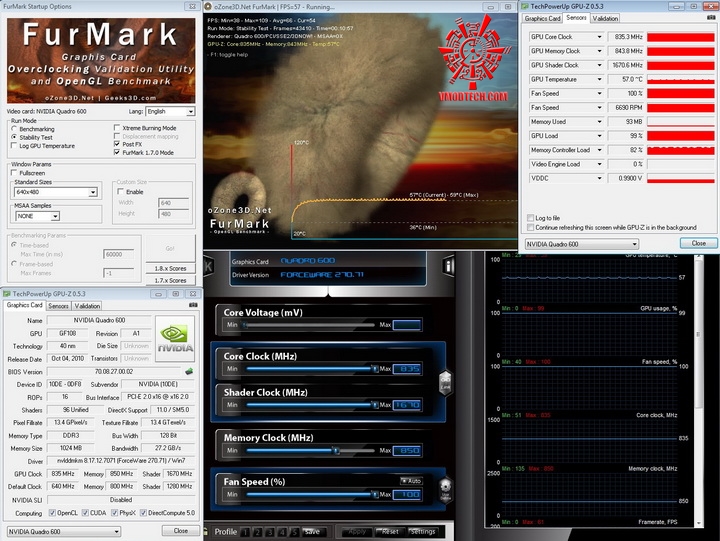Click the Memory Clock slider handle

(x=336, y=451)
